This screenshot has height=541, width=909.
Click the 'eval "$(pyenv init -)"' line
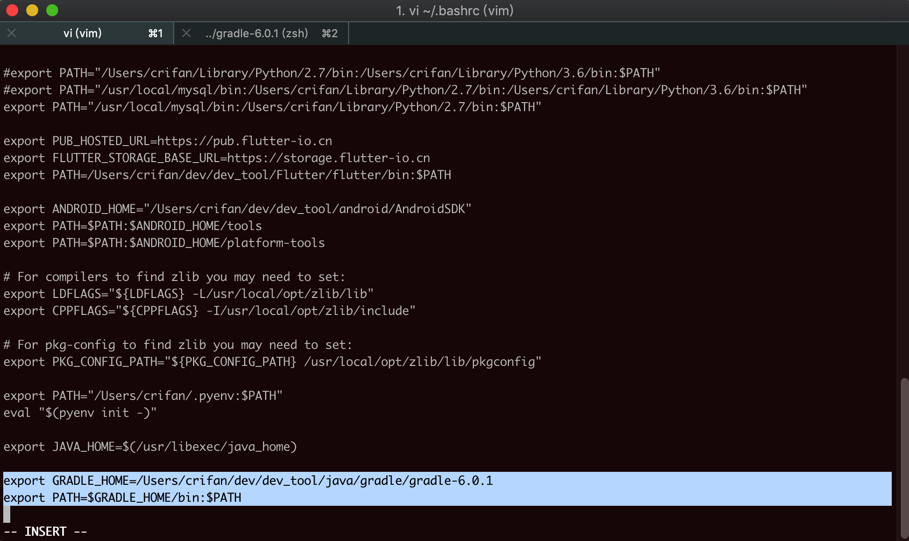[x=80, y=413]
